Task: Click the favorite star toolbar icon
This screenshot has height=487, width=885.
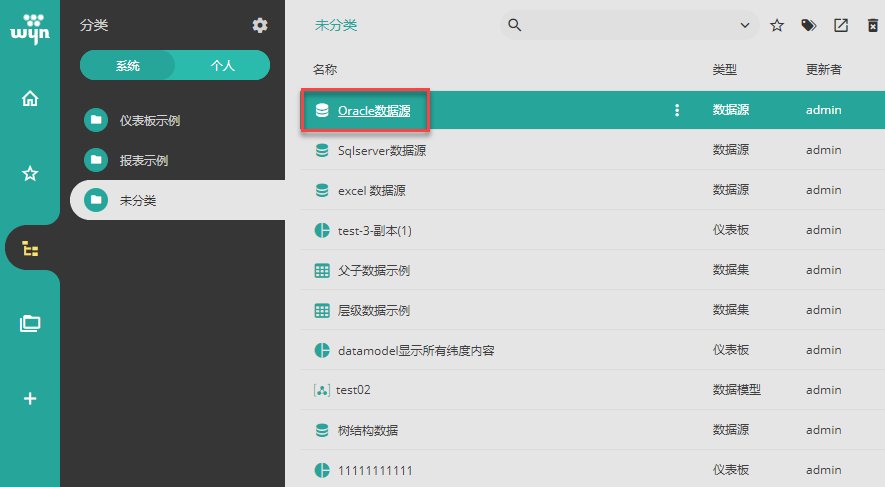Action: pyautogui.click(x=777, y=25)
